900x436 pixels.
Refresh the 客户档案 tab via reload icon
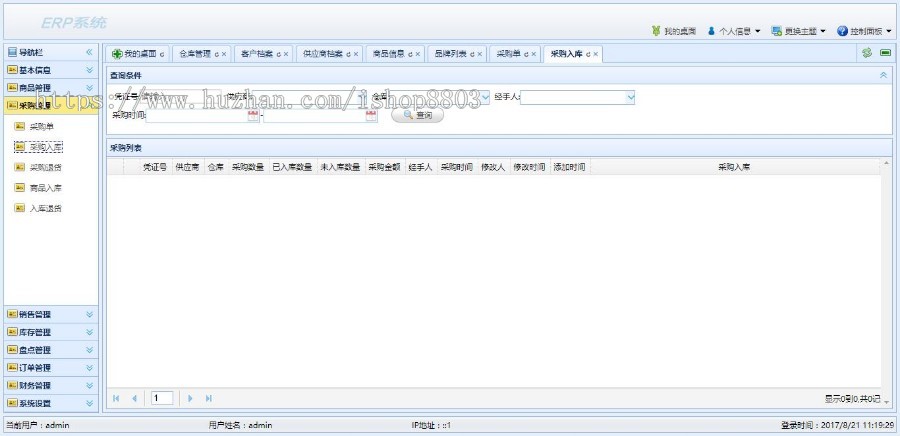click(278, 54)
